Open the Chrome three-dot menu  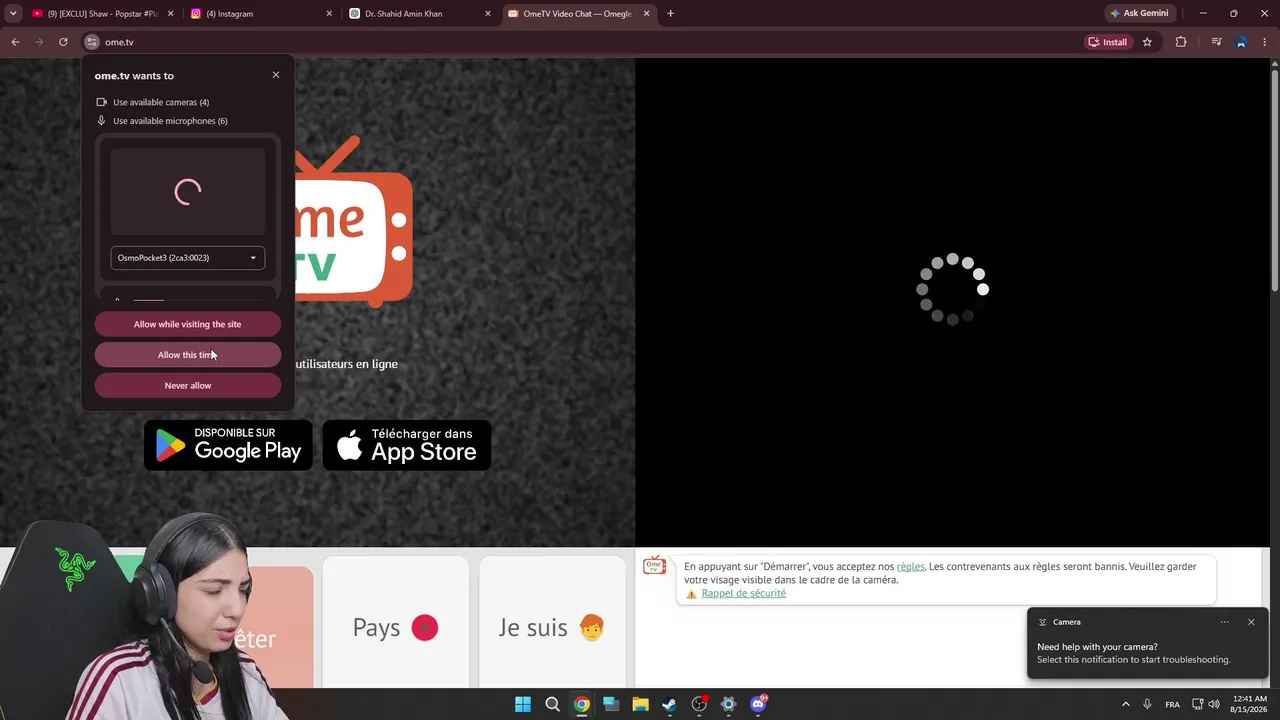coord(1266,42)
